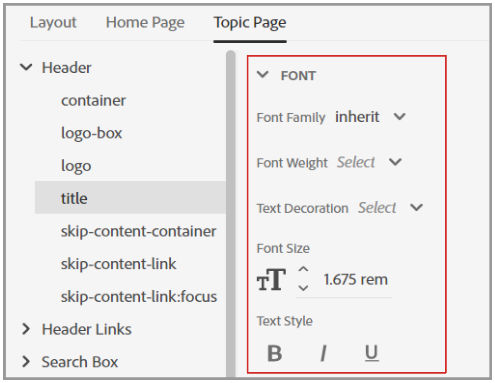Click the font size TT icon
The image size is (495, 383).
(x=271, y=279)
